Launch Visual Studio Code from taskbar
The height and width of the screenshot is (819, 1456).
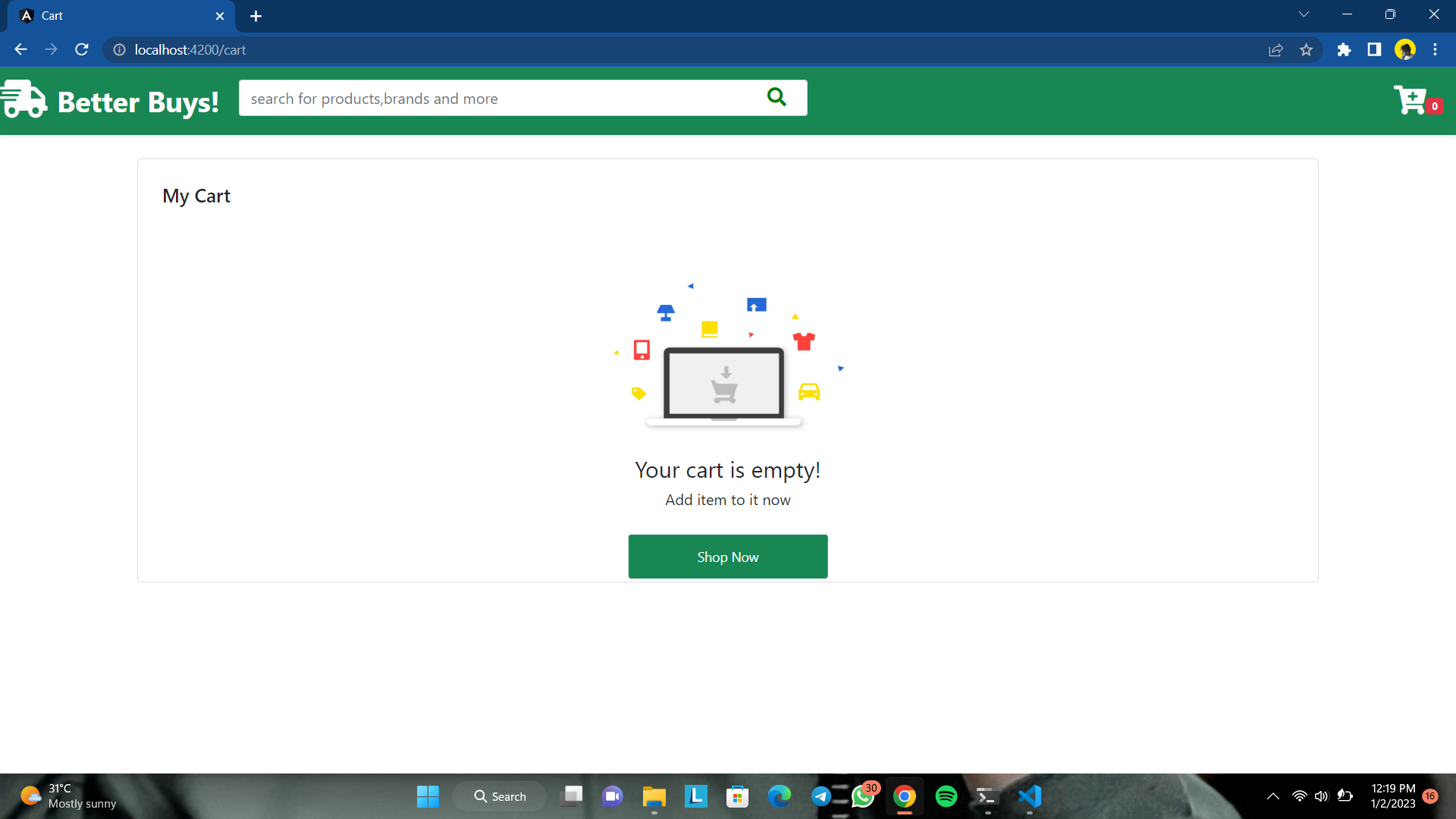pyautogui.click(x=1028, y=797)
